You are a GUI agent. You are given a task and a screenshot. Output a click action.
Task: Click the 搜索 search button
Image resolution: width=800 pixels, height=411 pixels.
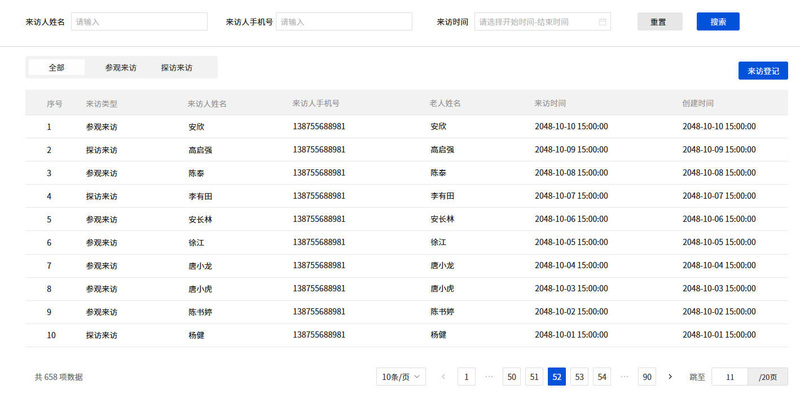click(x=718, y=21)
